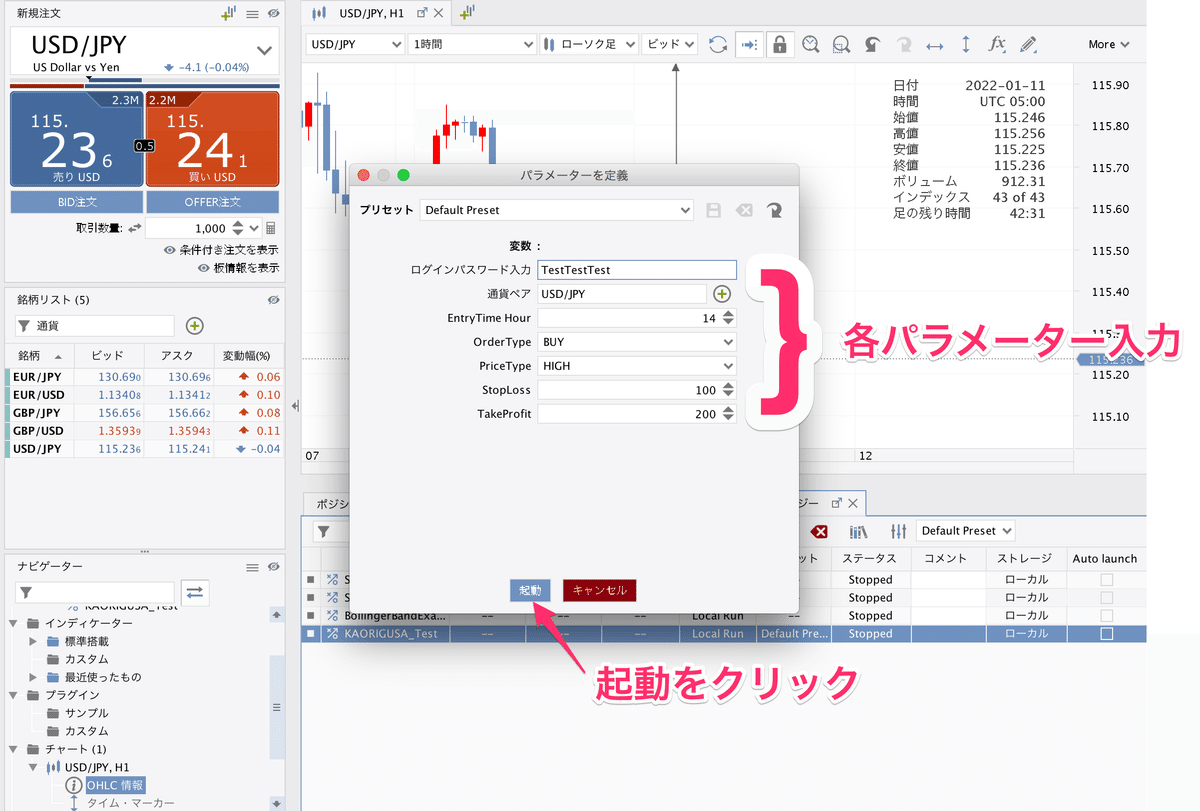Click the reset arrow icon beside プリセット
The height and width of the screenshot is (811, 1200).
(x=774, y=210)
